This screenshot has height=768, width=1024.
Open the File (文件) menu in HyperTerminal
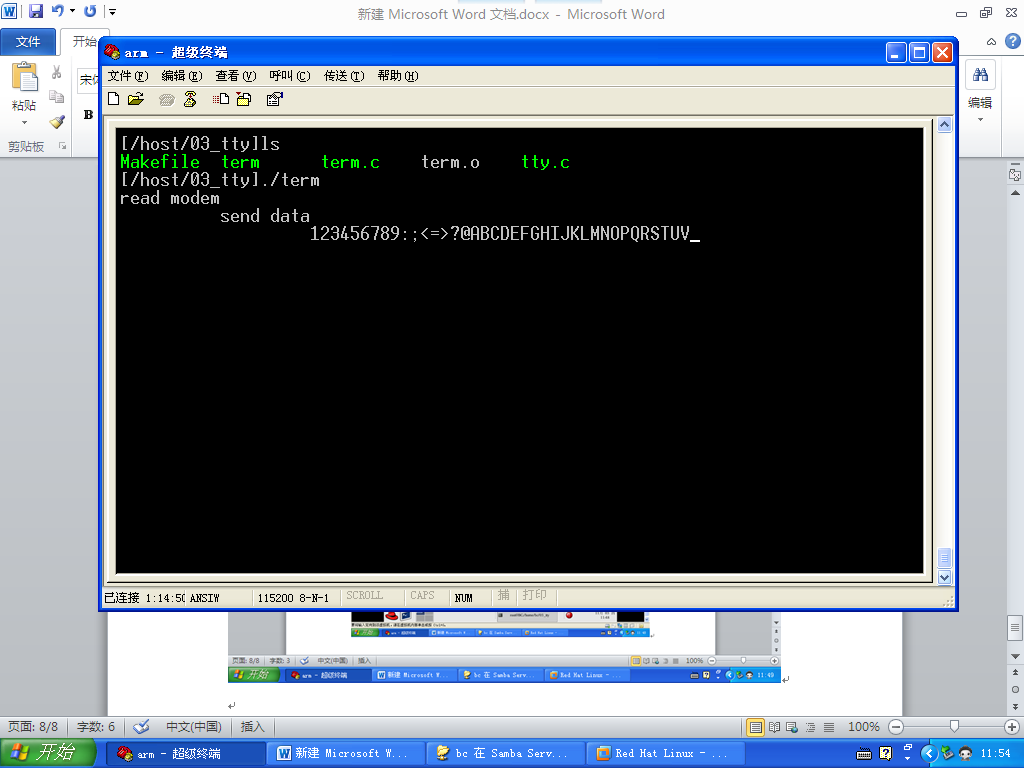point(128,76)
